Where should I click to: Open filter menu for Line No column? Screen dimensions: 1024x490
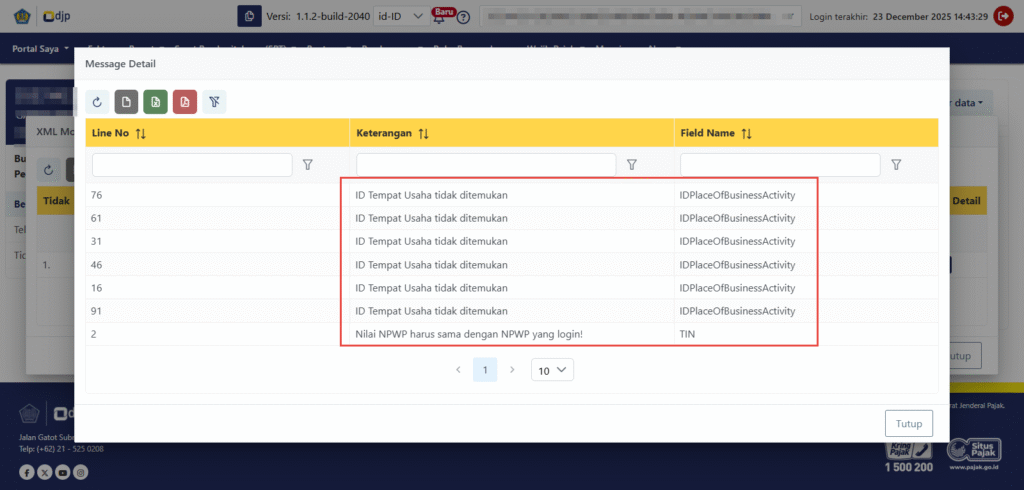(x=308, y=165)
